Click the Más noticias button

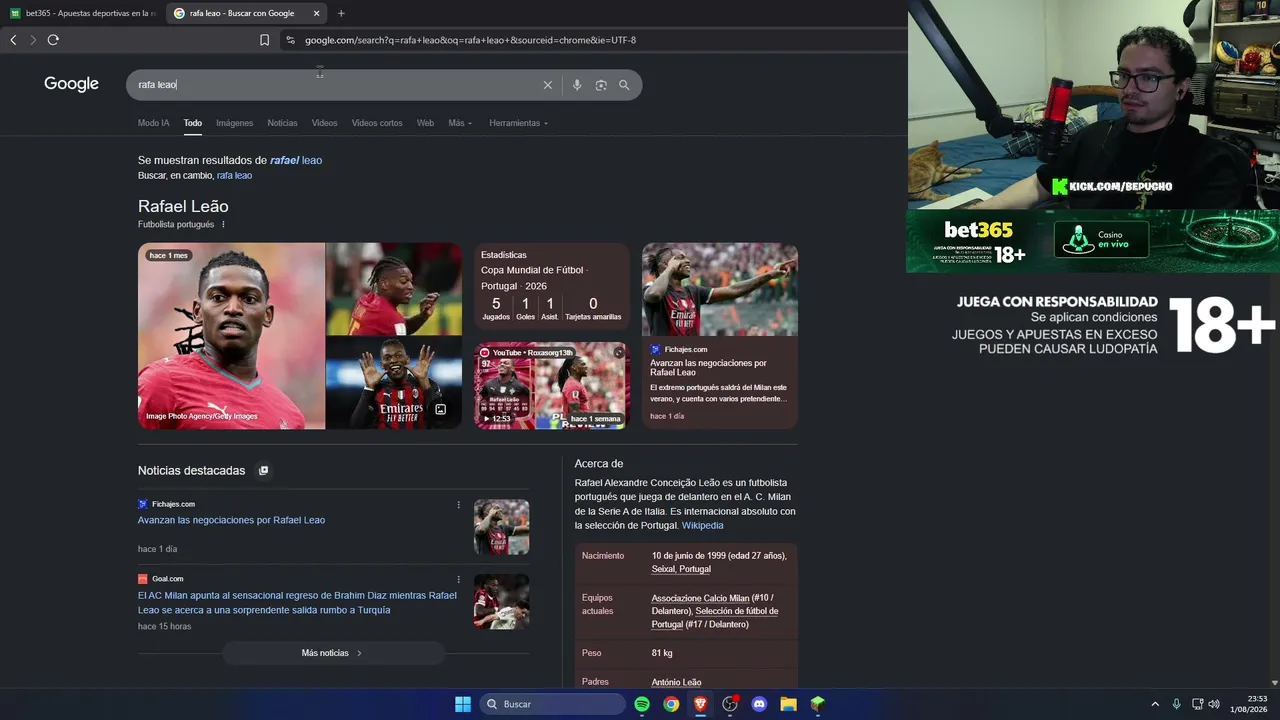[333, 653]
